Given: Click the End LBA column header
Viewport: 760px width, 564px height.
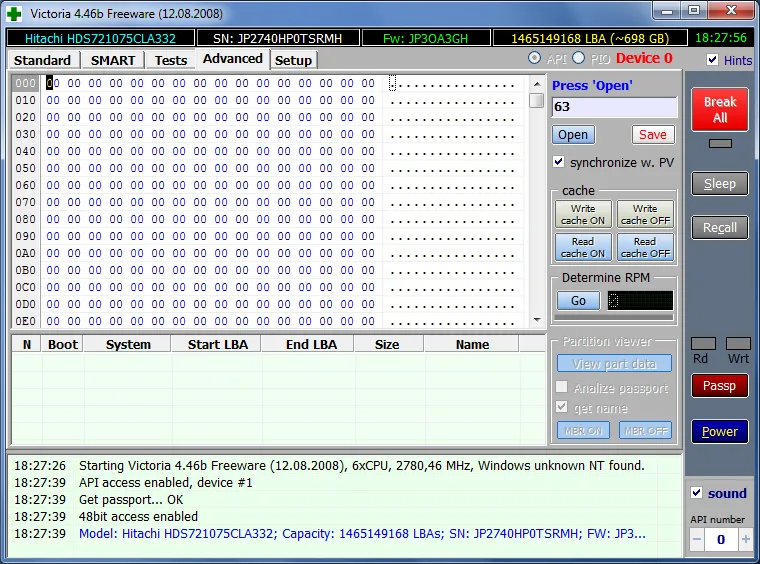Looking at the screenshot, I should click(310, 345).
